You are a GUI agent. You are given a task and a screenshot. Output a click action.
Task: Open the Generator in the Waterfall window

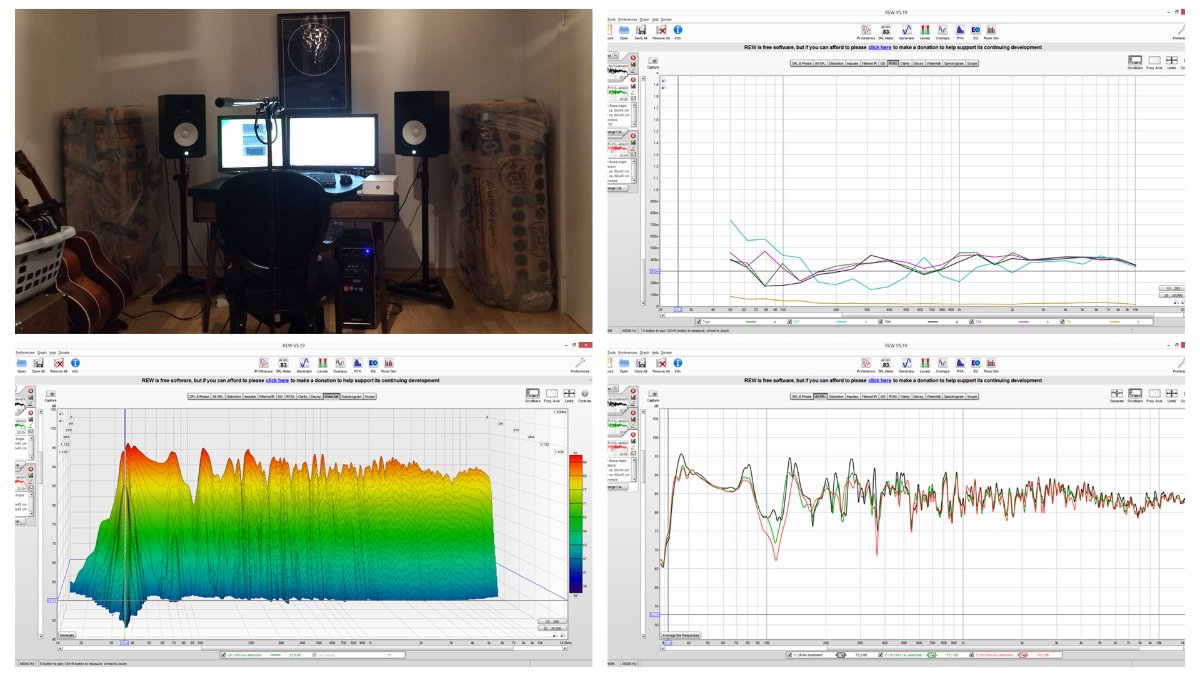[305, 364]
